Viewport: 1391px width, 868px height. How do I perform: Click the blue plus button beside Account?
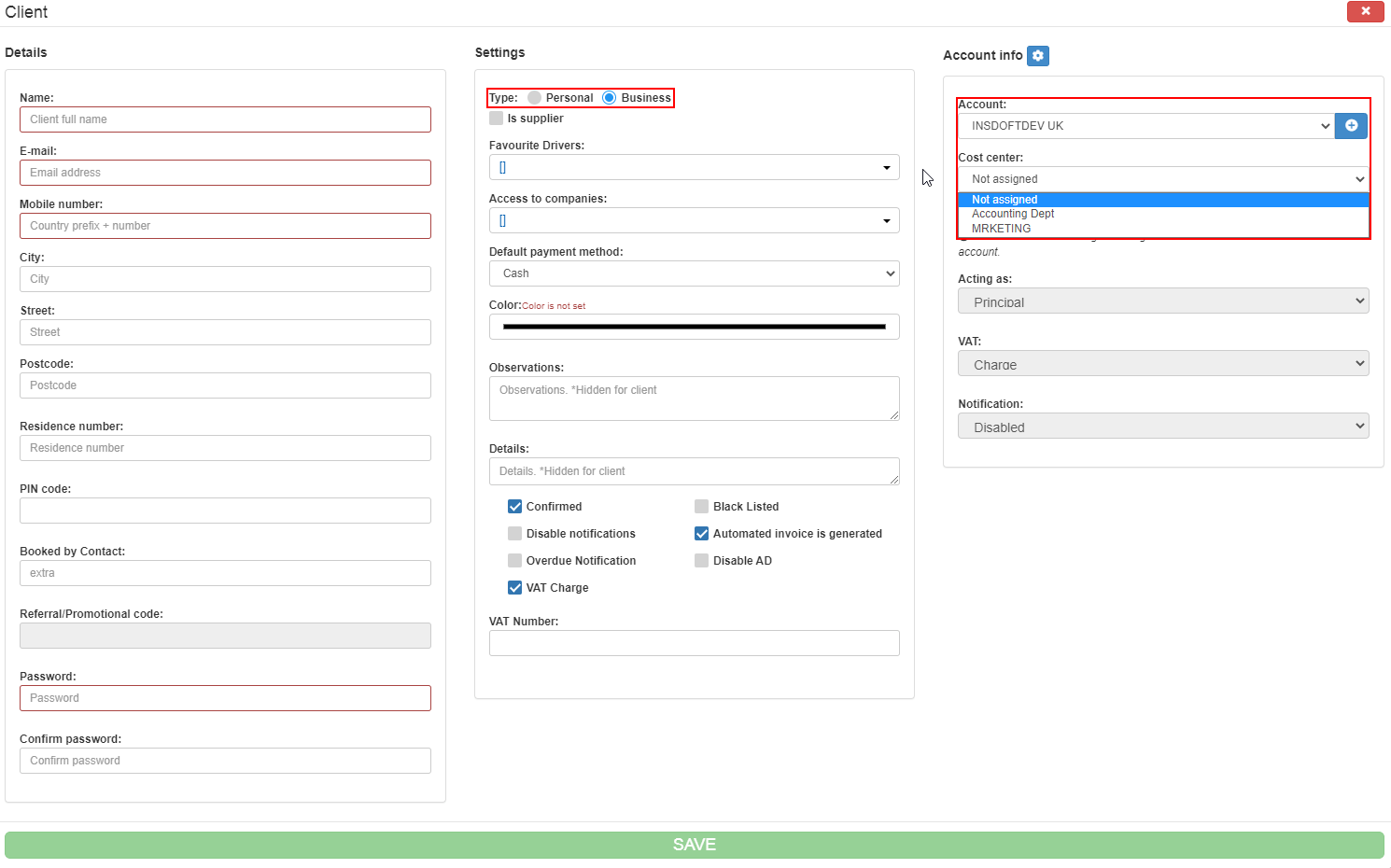(1351, 126)
